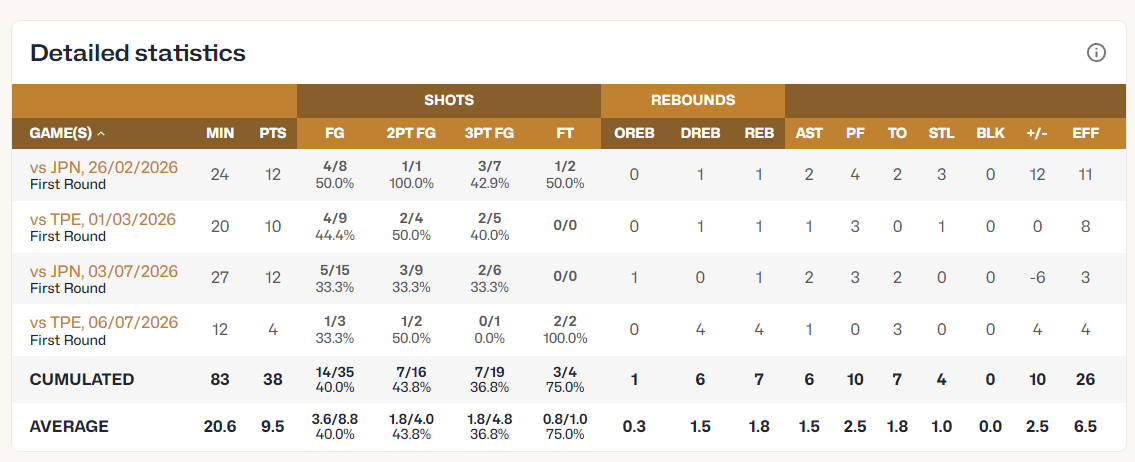This screenshot has width=1135, height=462.
Task: Sort by the AST column header
Action: [809, 133]
